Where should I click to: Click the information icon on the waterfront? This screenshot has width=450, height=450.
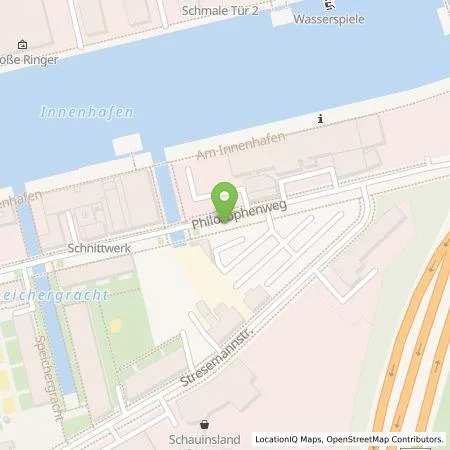click(320, 118)
